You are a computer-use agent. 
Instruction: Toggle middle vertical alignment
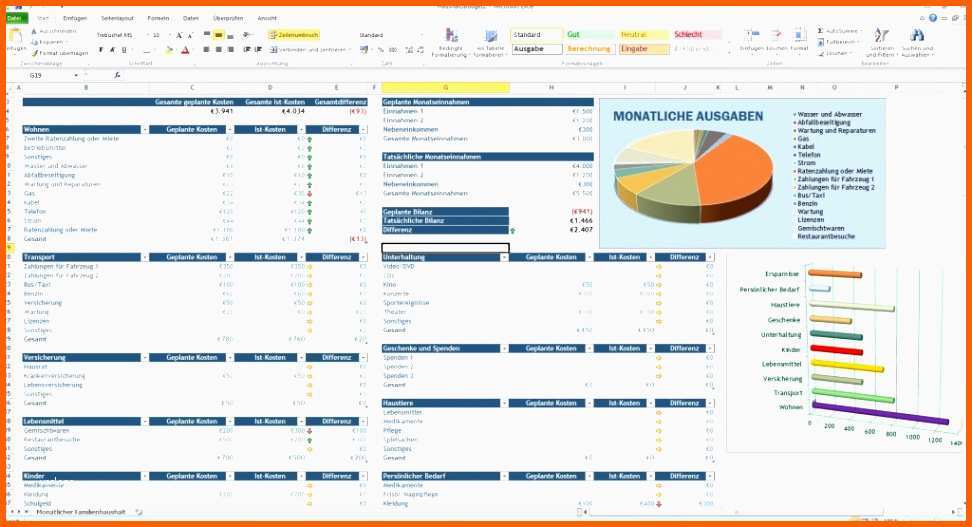(219, 35)
